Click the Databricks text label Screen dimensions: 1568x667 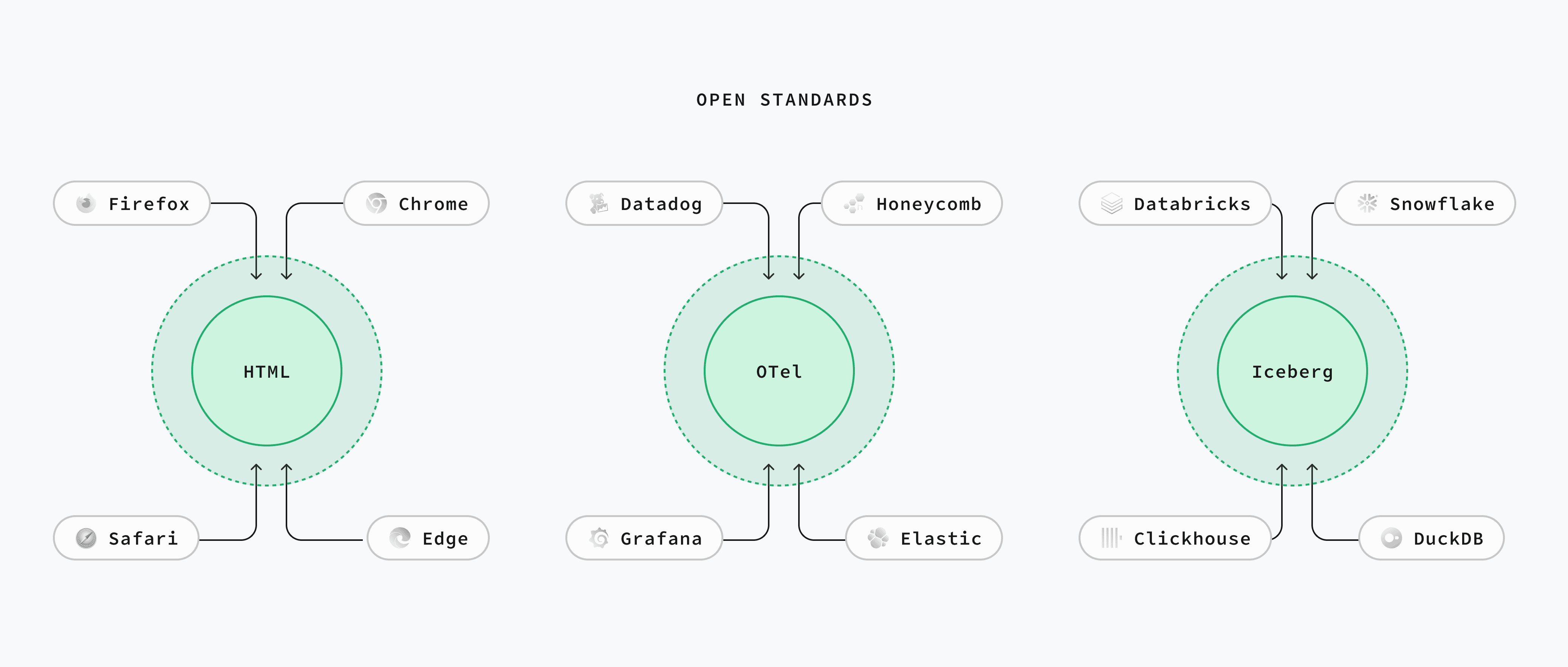click(x=1192, y=204)
